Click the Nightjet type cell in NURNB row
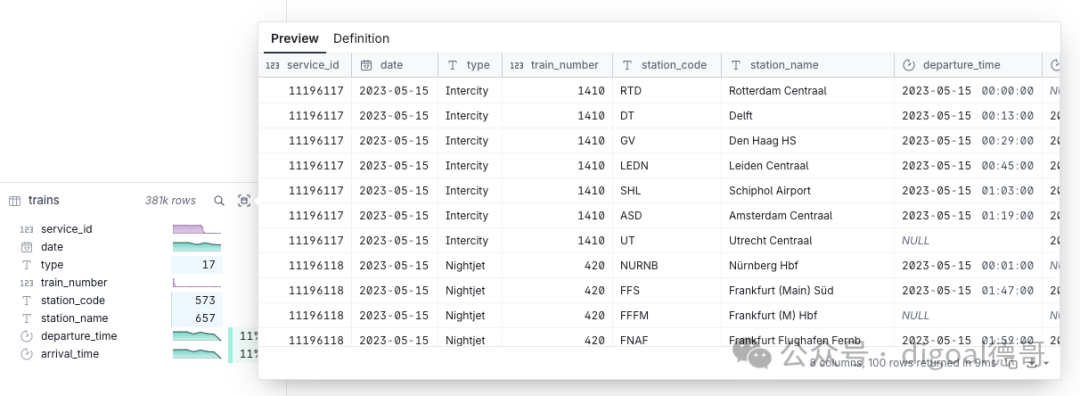Viewport: 1080px width, 396px height. (x=470, y=265)
